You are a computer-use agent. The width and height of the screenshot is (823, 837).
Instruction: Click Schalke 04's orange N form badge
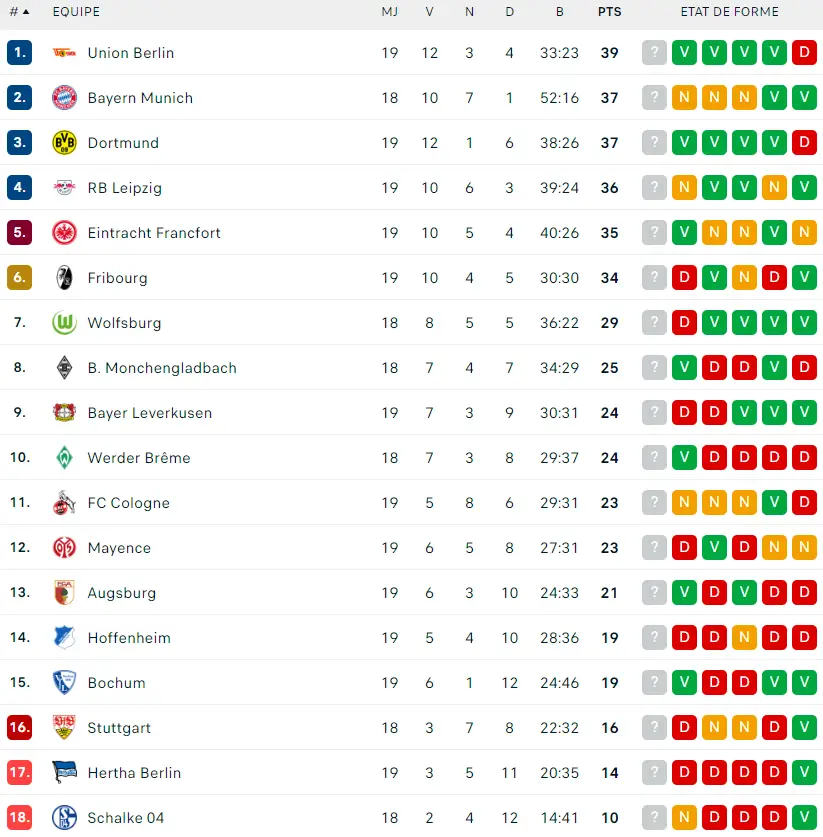coord(684,818)
